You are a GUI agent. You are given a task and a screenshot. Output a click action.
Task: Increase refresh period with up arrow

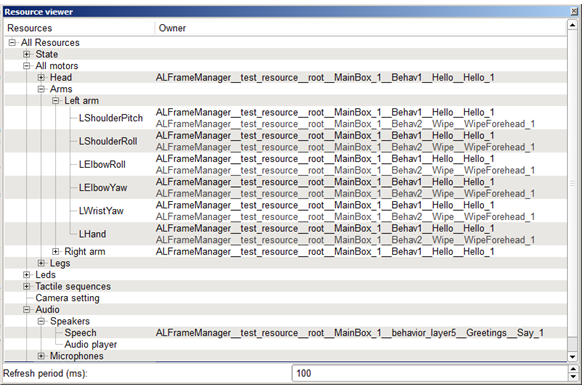[x=573, y=369]
